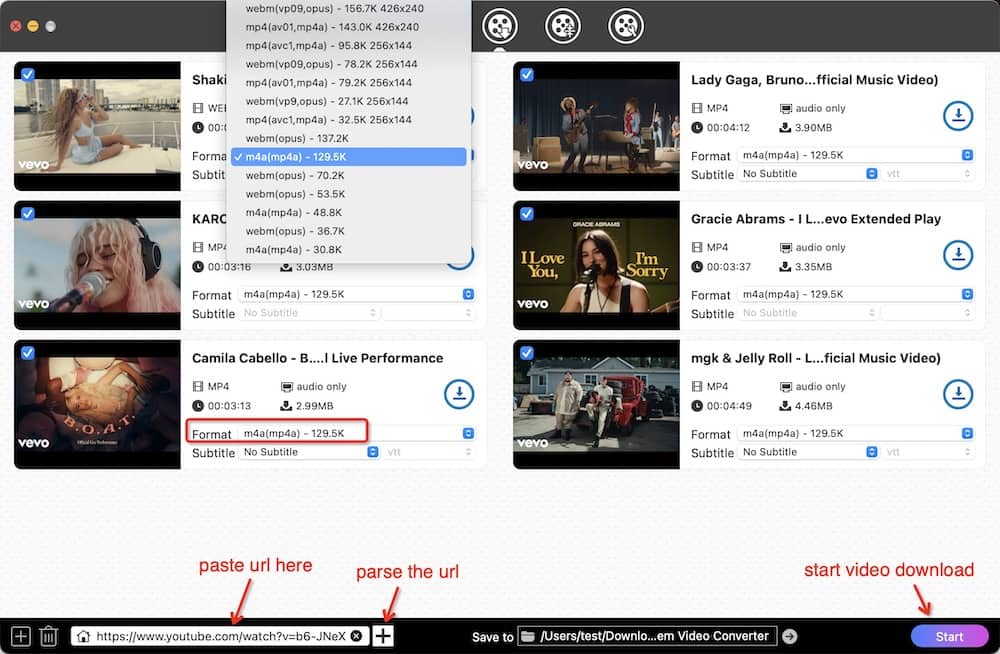Click the YouTube URL input field

point(220,636)
